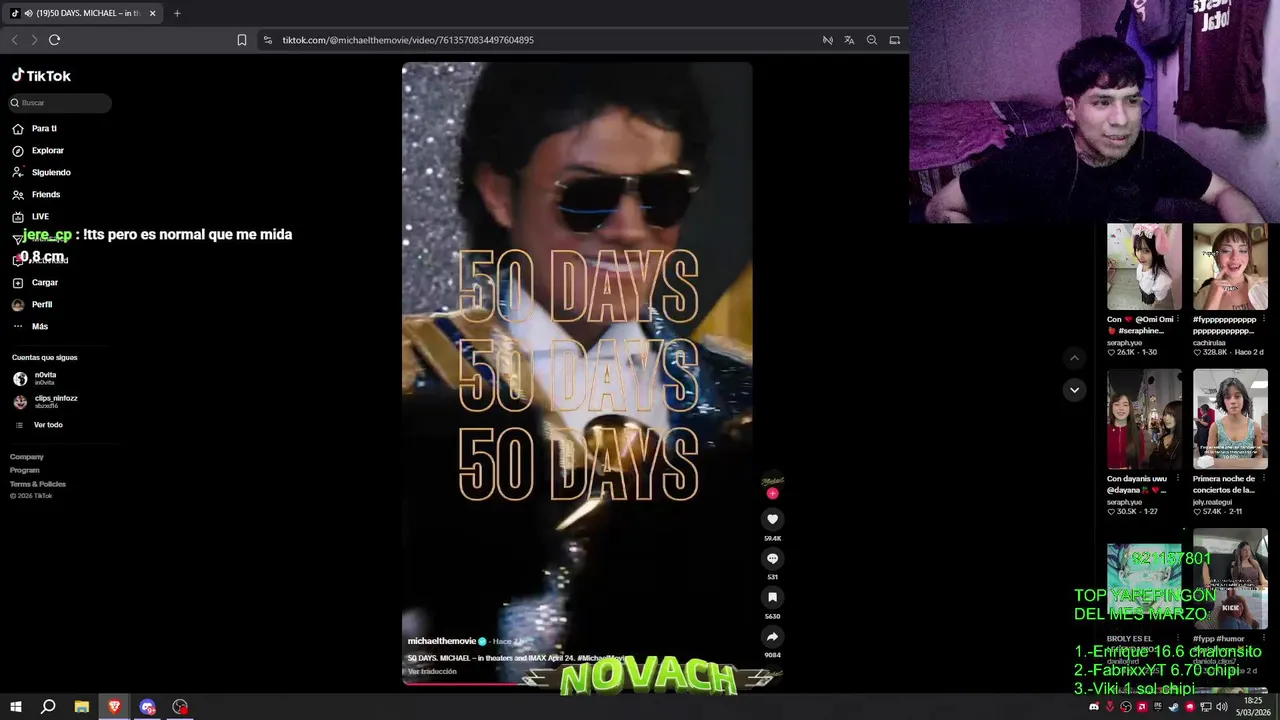Close the 50 DAYS. MICHAEL tab
The image size is (1280, 720).
pos(152,13)
